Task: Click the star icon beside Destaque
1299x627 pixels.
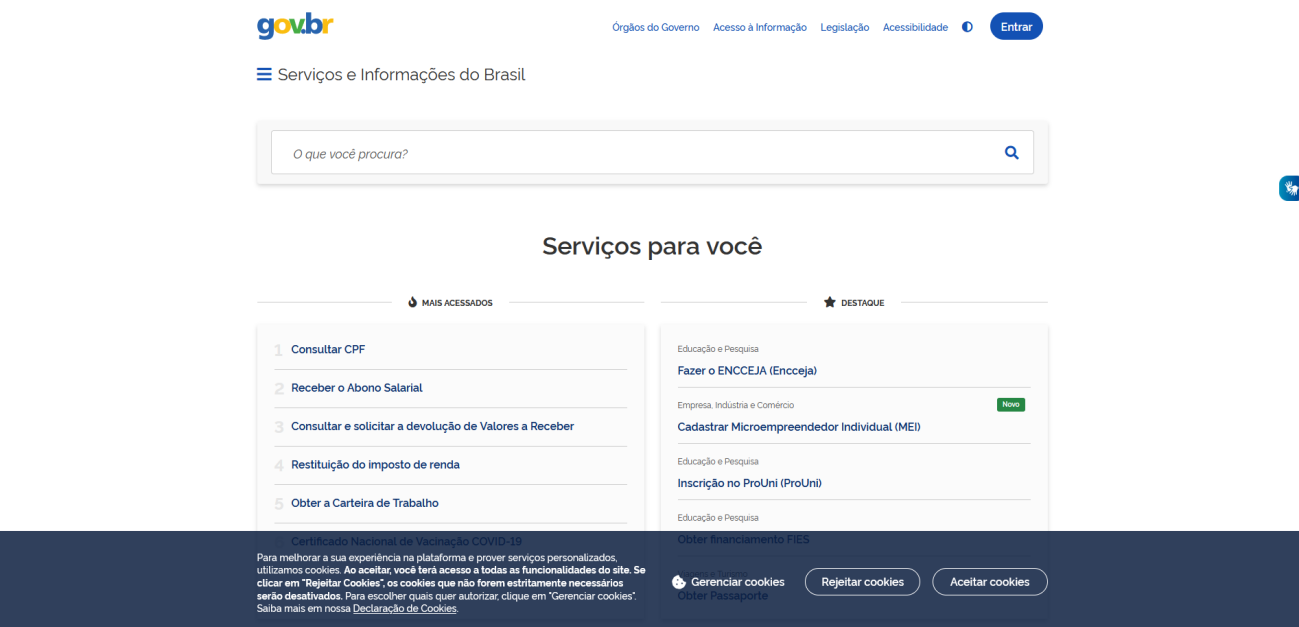Action: [x=829, y=303]
